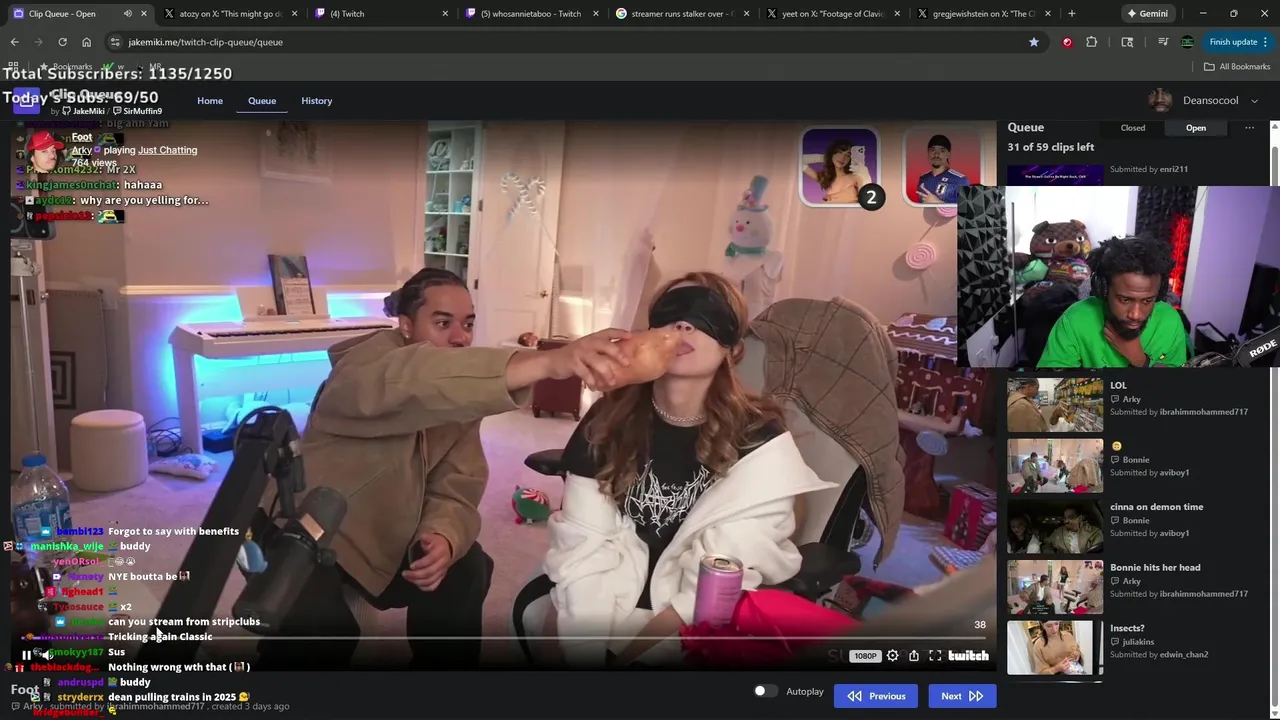
Task: Click the red recording extension icon
Action: click(x=1067, y=42)
